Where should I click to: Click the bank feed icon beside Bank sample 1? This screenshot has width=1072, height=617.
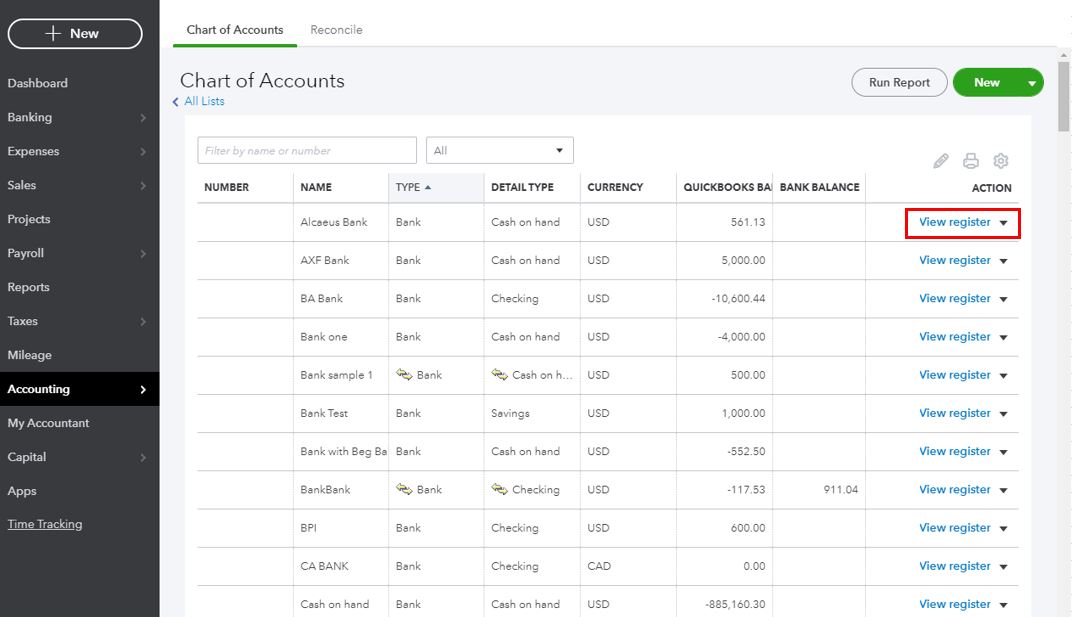(x=405, y=375)
